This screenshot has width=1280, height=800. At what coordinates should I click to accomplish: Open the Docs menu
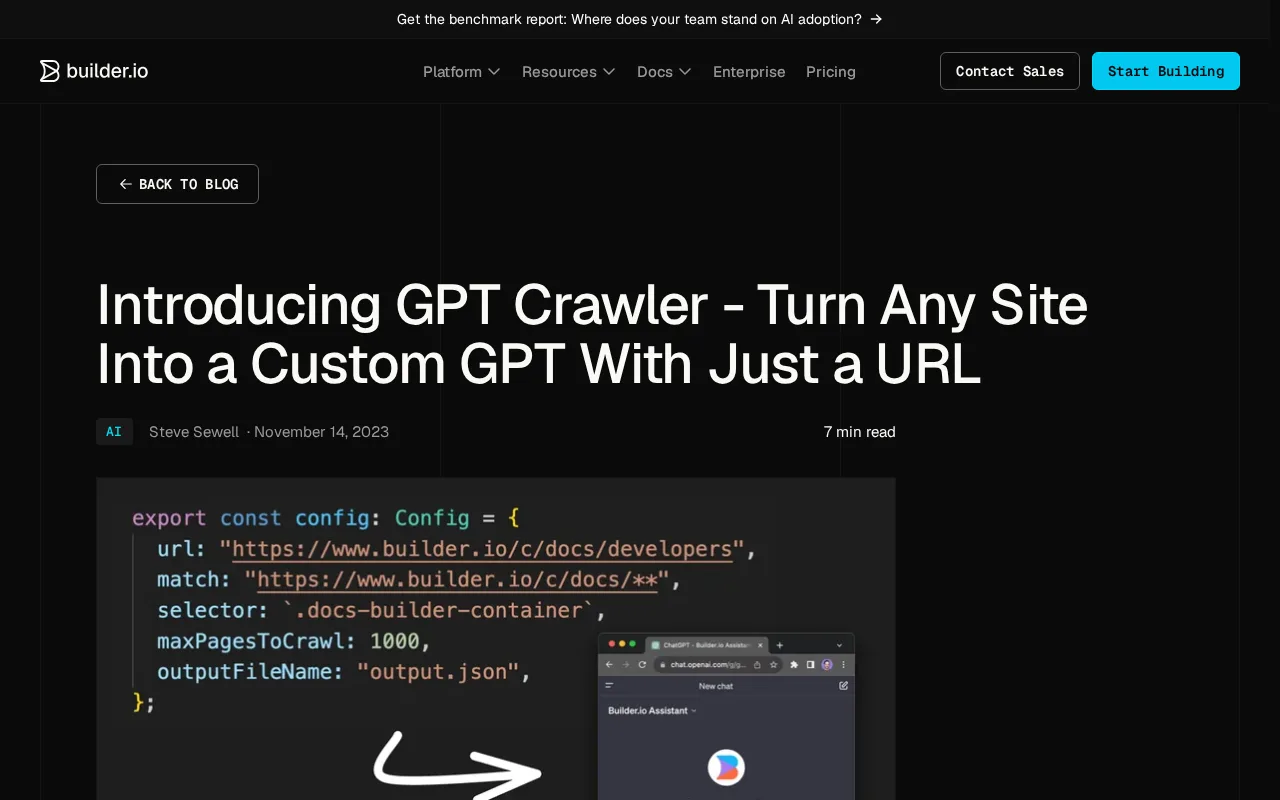[664, 72]
